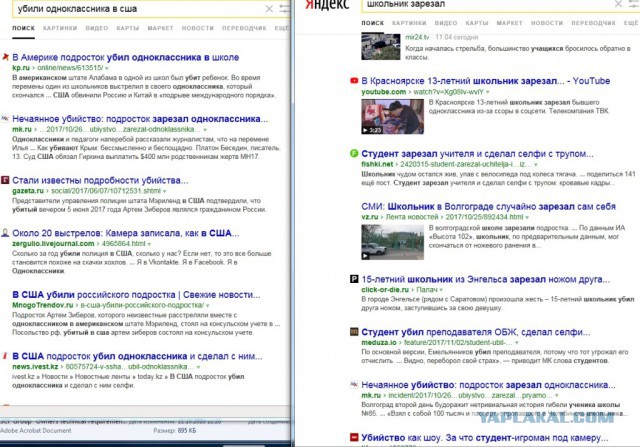Open 'В Америке подросток убил одноклассника' result
This screenshot has height=447, width=640.
(126, 57)
